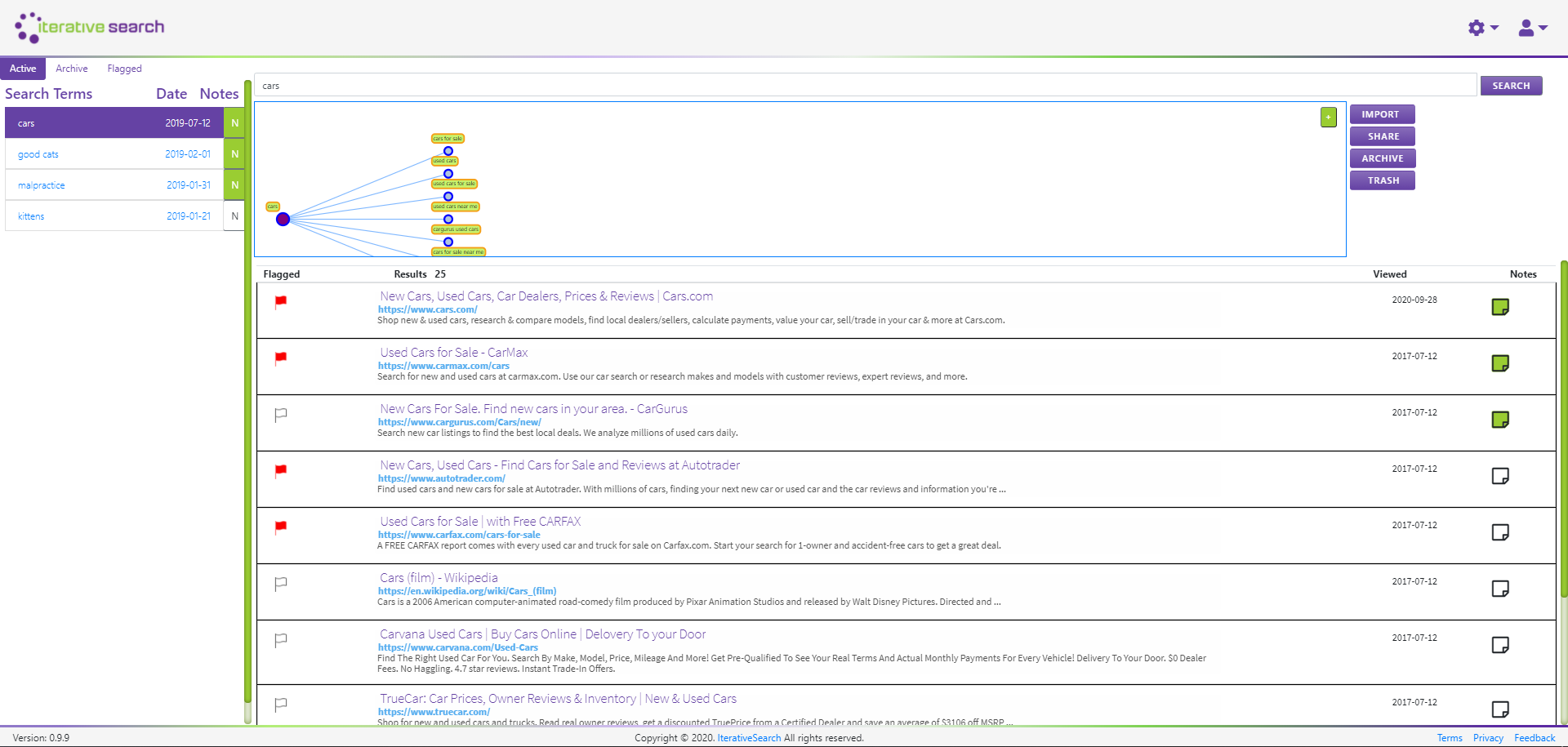Screen dimensions: 1568x747
Task: Unflag the Autotrader result
Action: pyautogui.click(x=281, y=471)
